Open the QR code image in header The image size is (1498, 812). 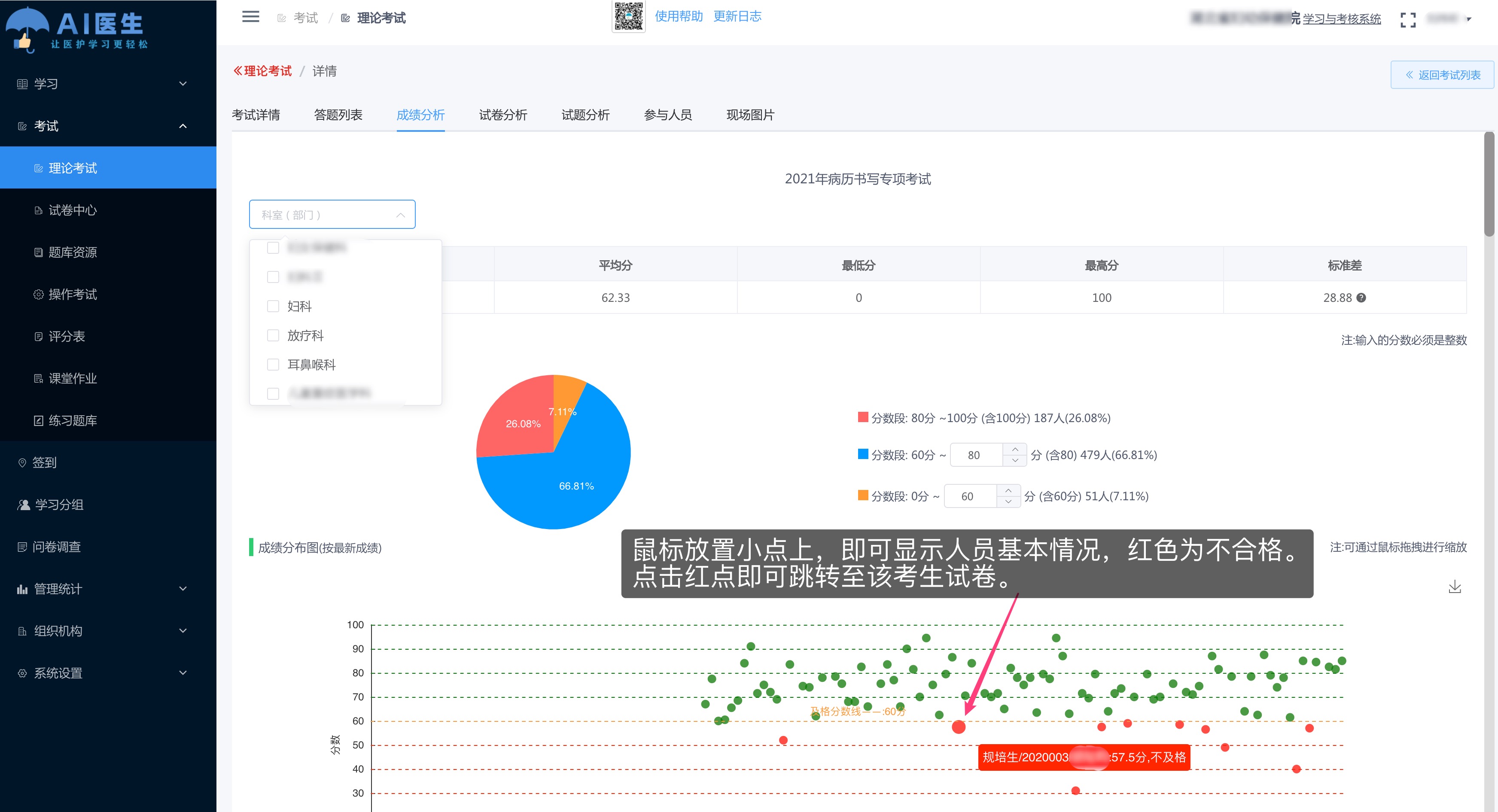629,16
